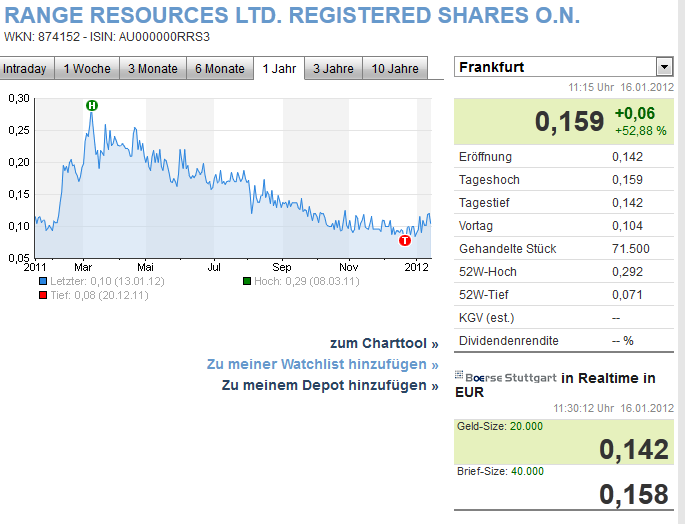Click the Boerse Stuttgart logo

[x=506, y=377]
